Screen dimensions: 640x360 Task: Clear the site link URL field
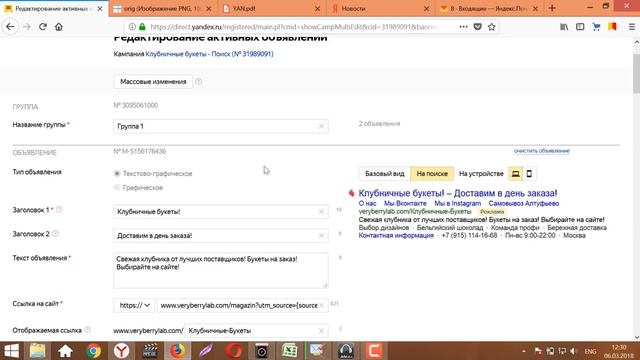tap(322, 305)
